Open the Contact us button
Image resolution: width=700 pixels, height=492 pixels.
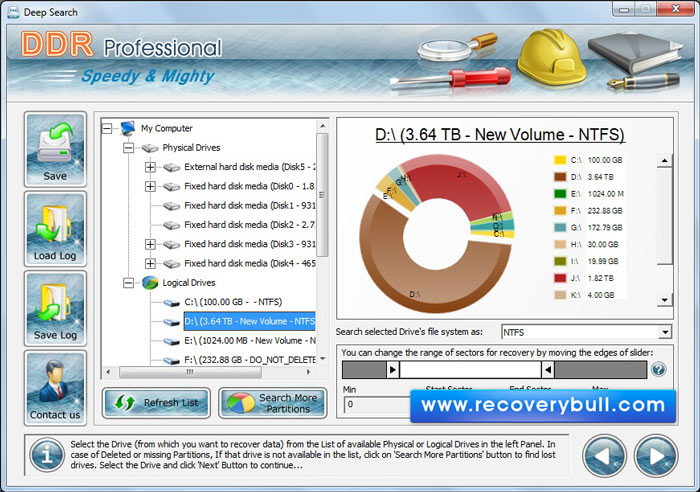click(x=55, y=388)
